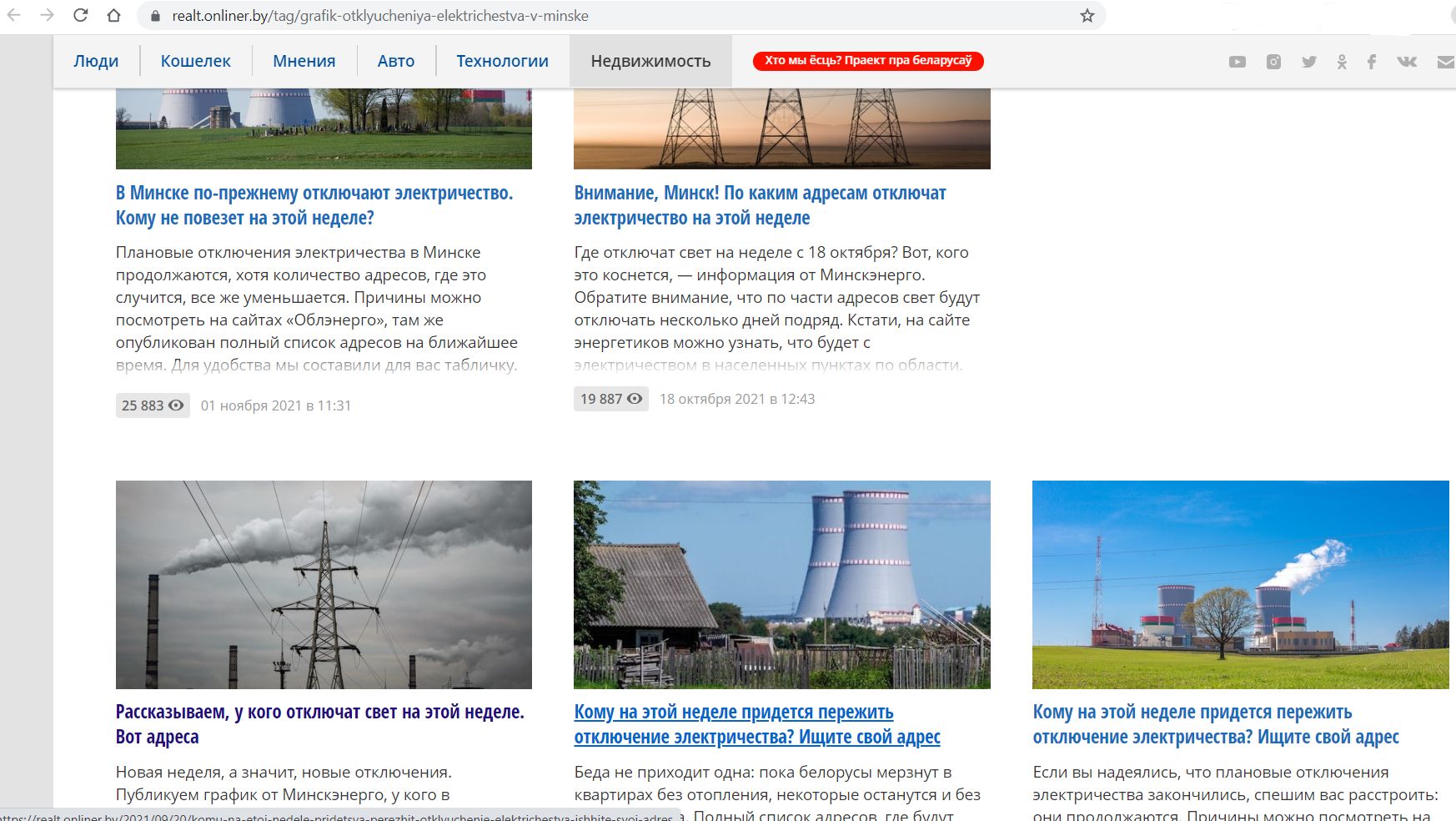Image resolution: width=1456 pixels, height=821 pixels.
Task: View site security lock info
Action: [x=154, y=16]
